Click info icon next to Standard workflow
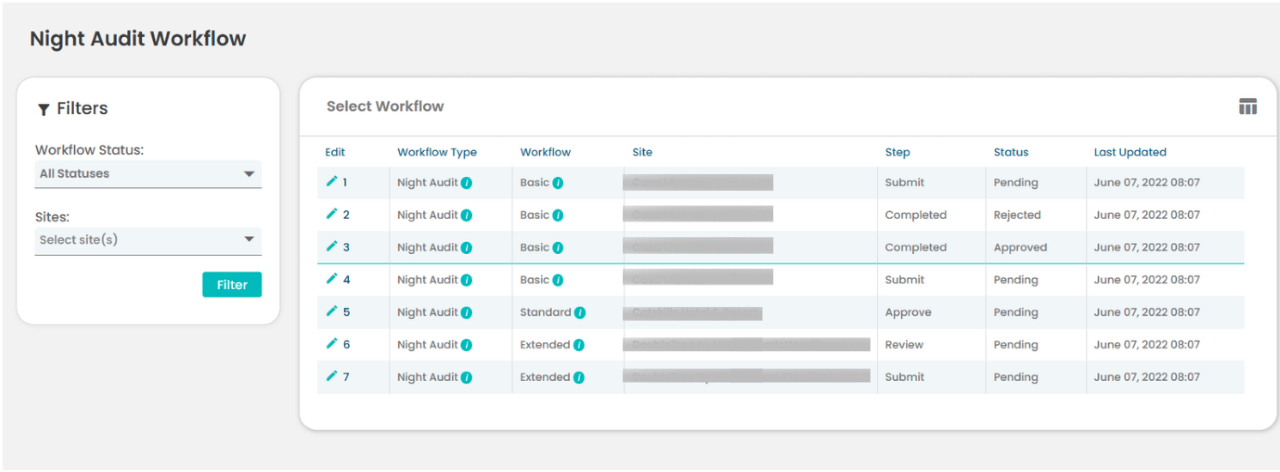The width and height of the screenshot is (1280, 472). tap(580, 312)
